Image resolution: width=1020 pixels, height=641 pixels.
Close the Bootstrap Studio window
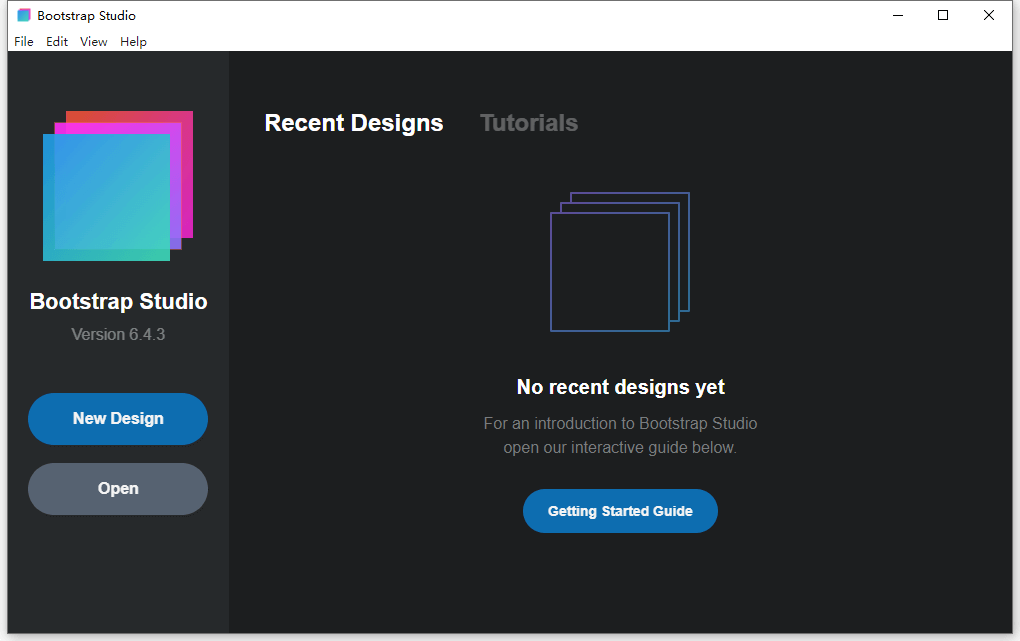[x=989, y=15]
